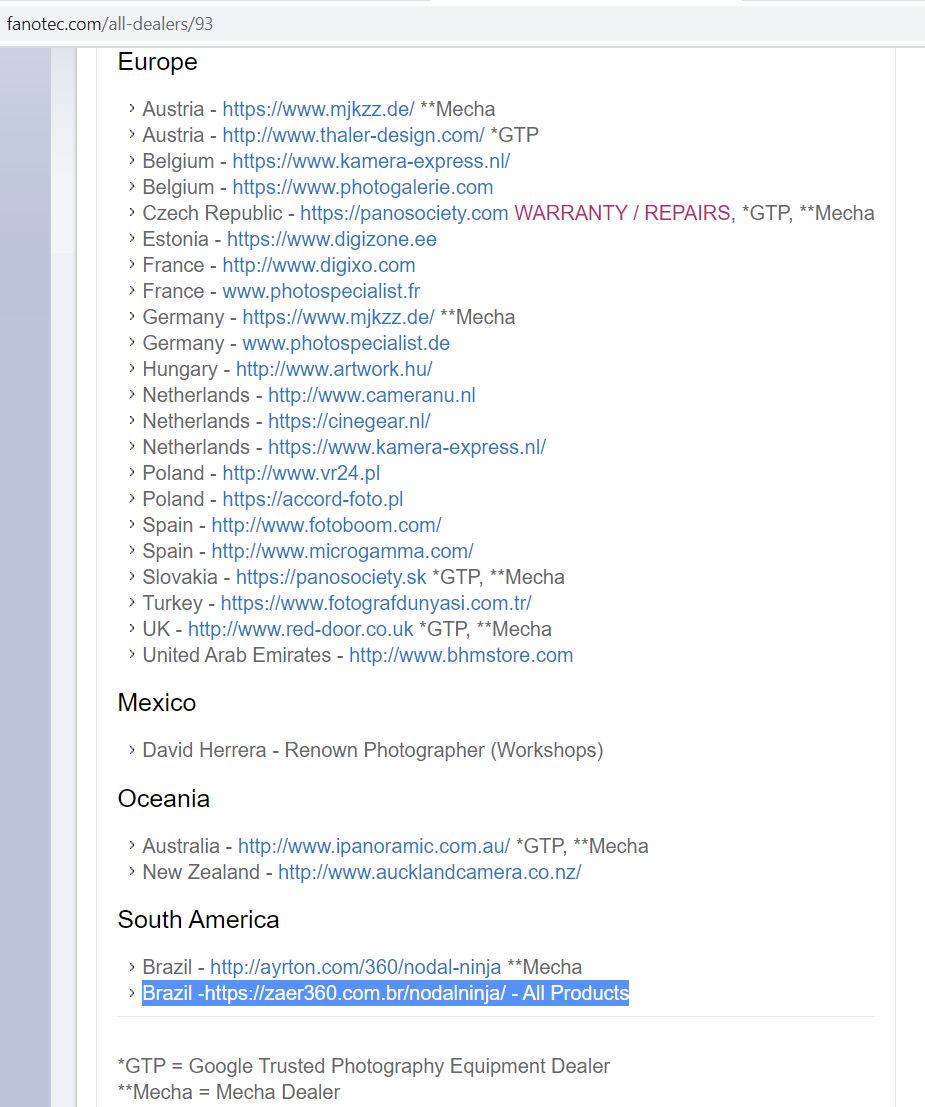Click the Europe section heading
Viewport: 925px width, 1107px height.
point(157,62)
